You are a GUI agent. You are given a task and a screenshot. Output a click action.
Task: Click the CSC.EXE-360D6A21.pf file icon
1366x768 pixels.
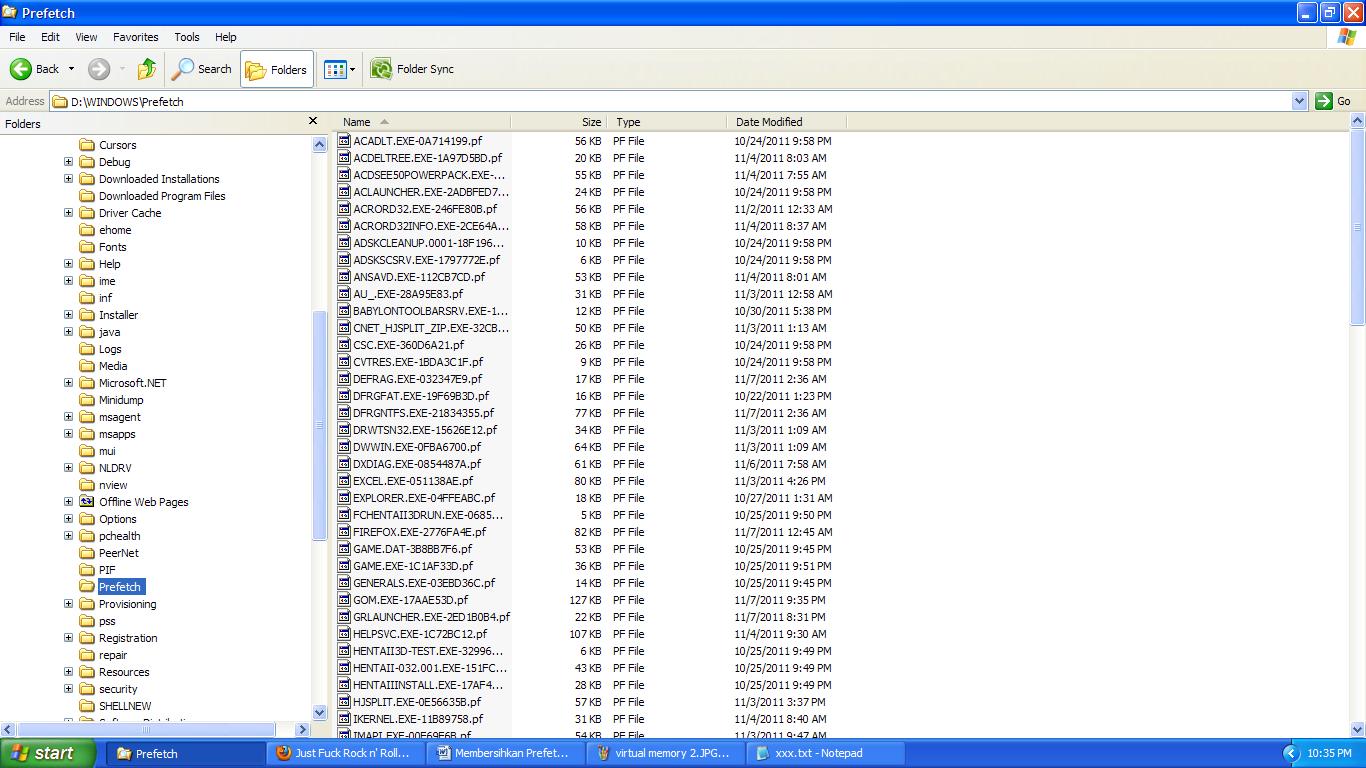point(344,345)
